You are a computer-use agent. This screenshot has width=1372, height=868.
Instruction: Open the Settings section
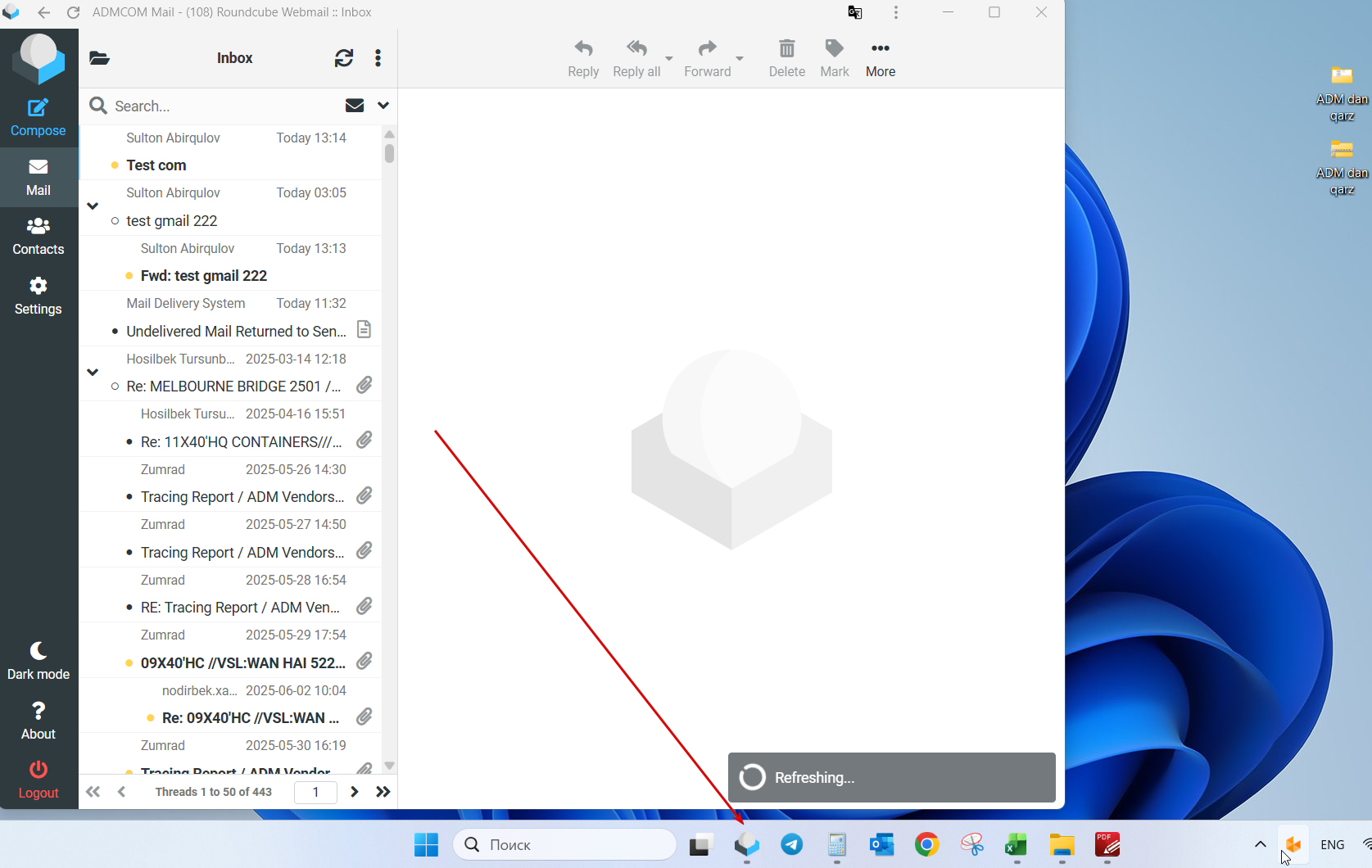[38, 296]
